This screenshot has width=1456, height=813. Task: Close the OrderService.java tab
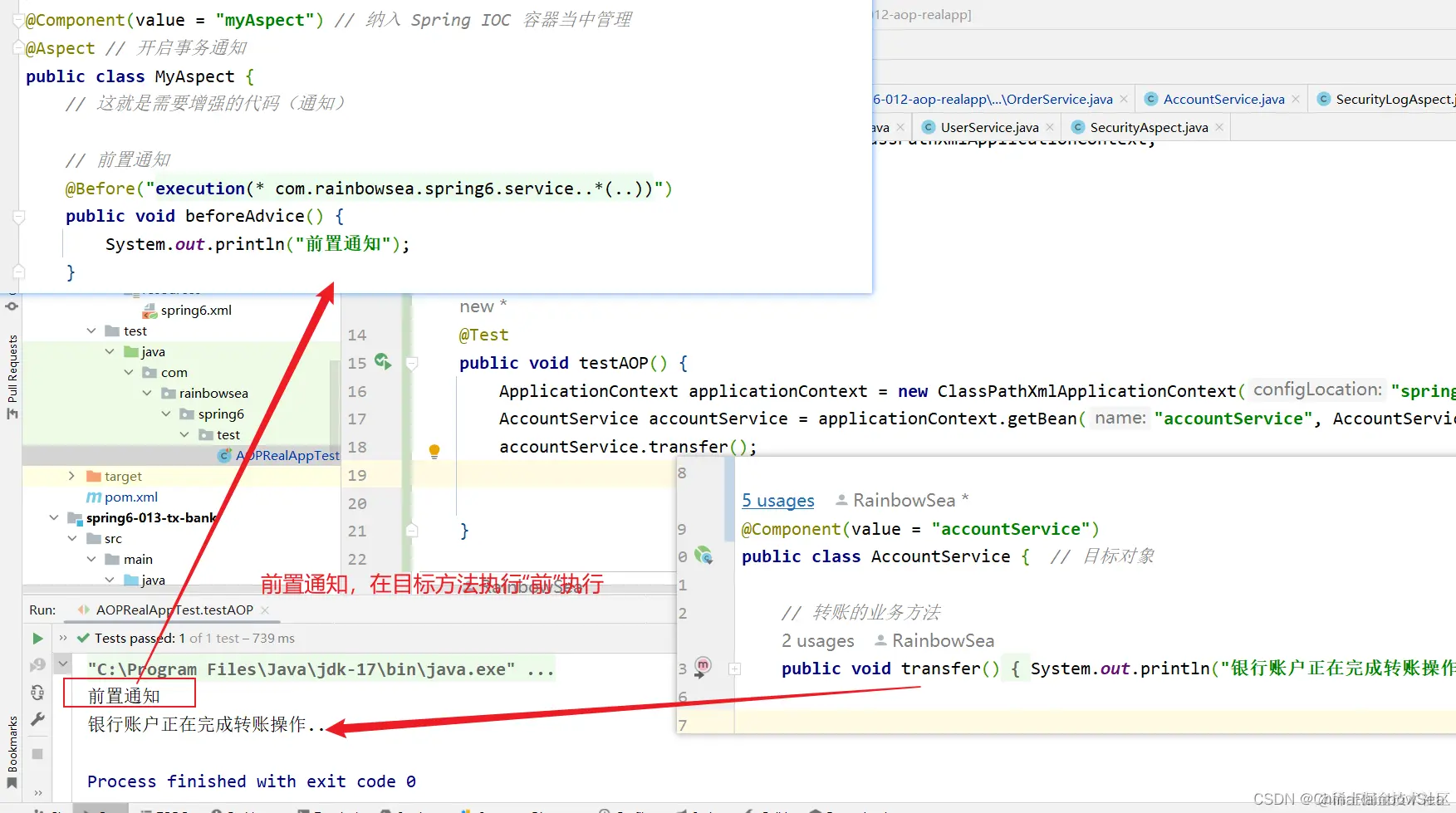1124,99
